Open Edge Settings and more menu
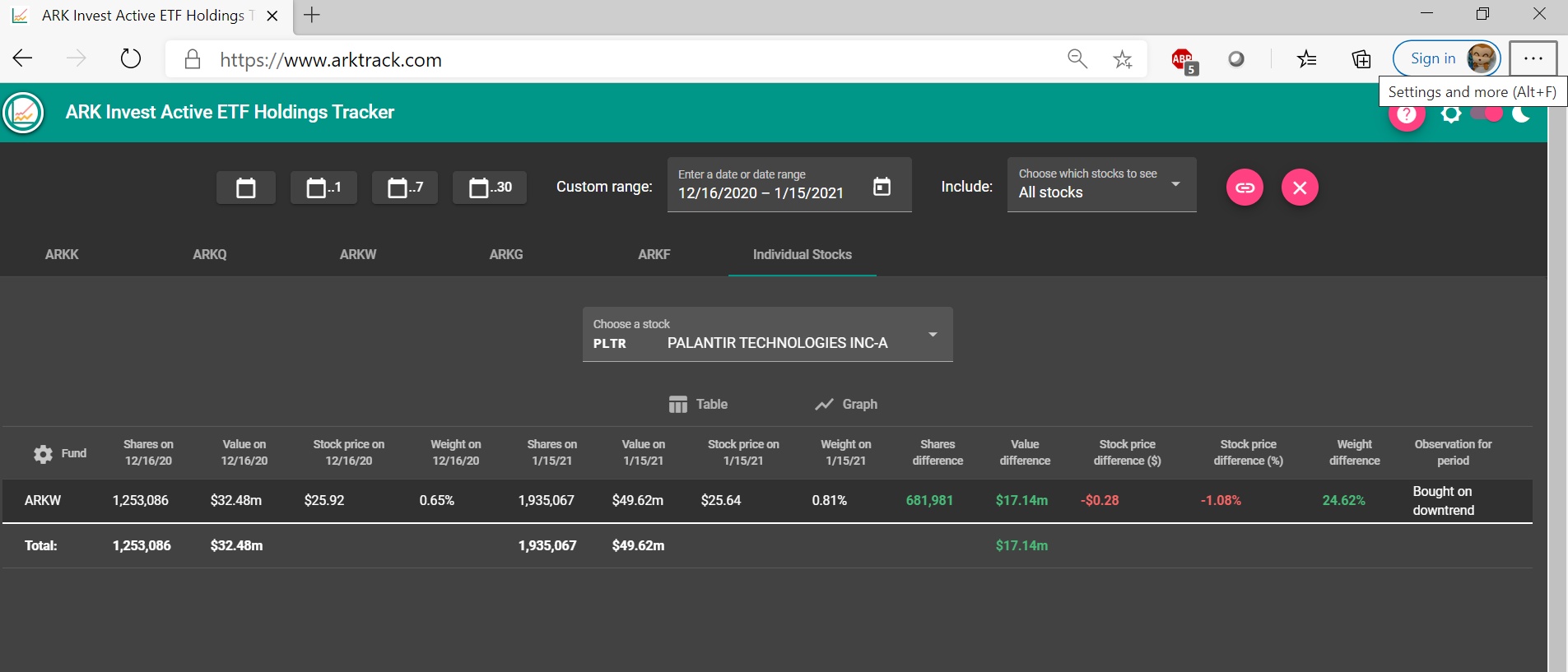The width and height of the screenshot is (1568, 672). point(1533,59)
